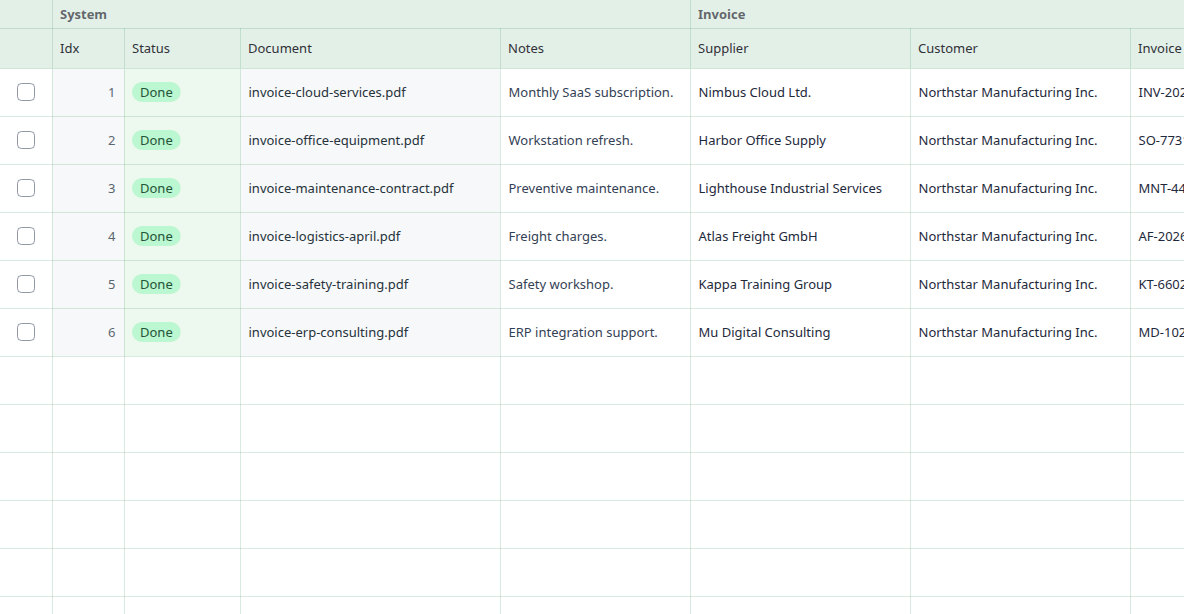Open invoice-cloud-services.pdf document cell

[370, 92]
